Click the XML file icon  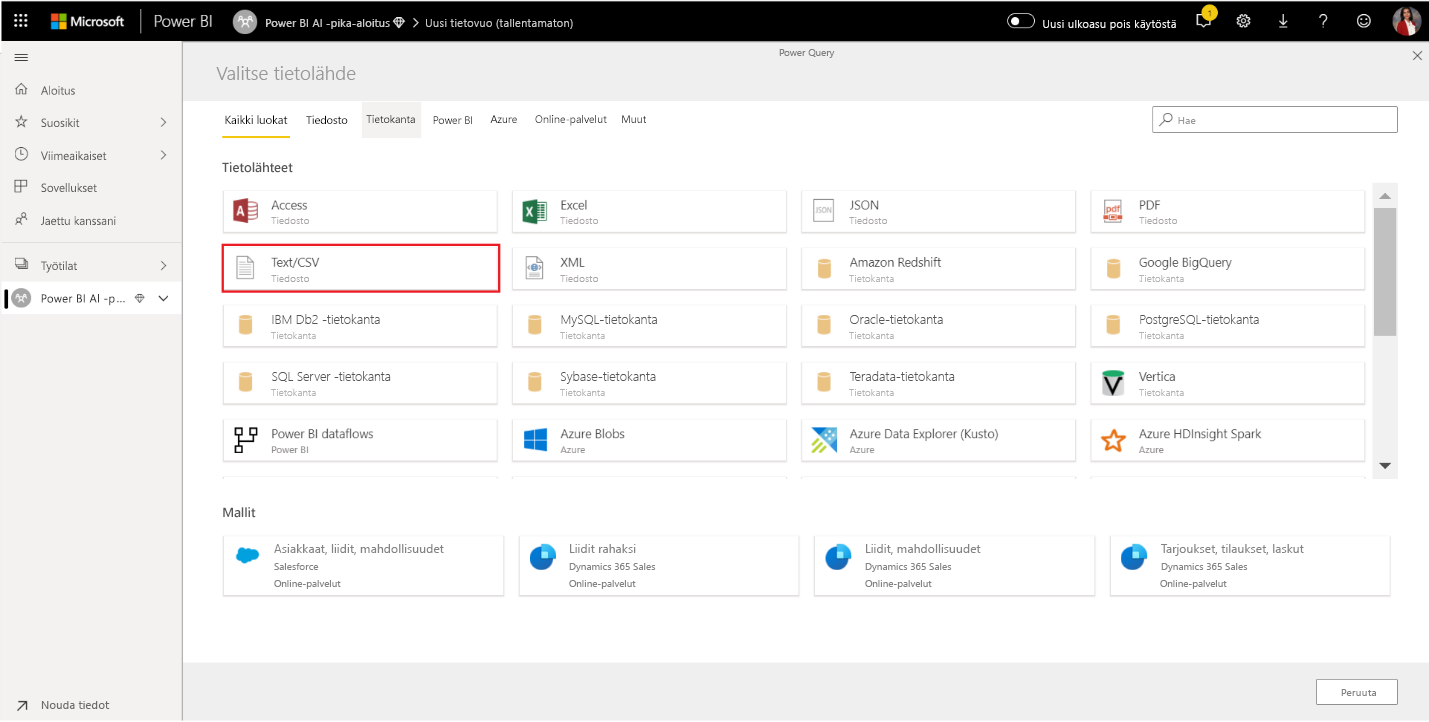coord(535,268)
